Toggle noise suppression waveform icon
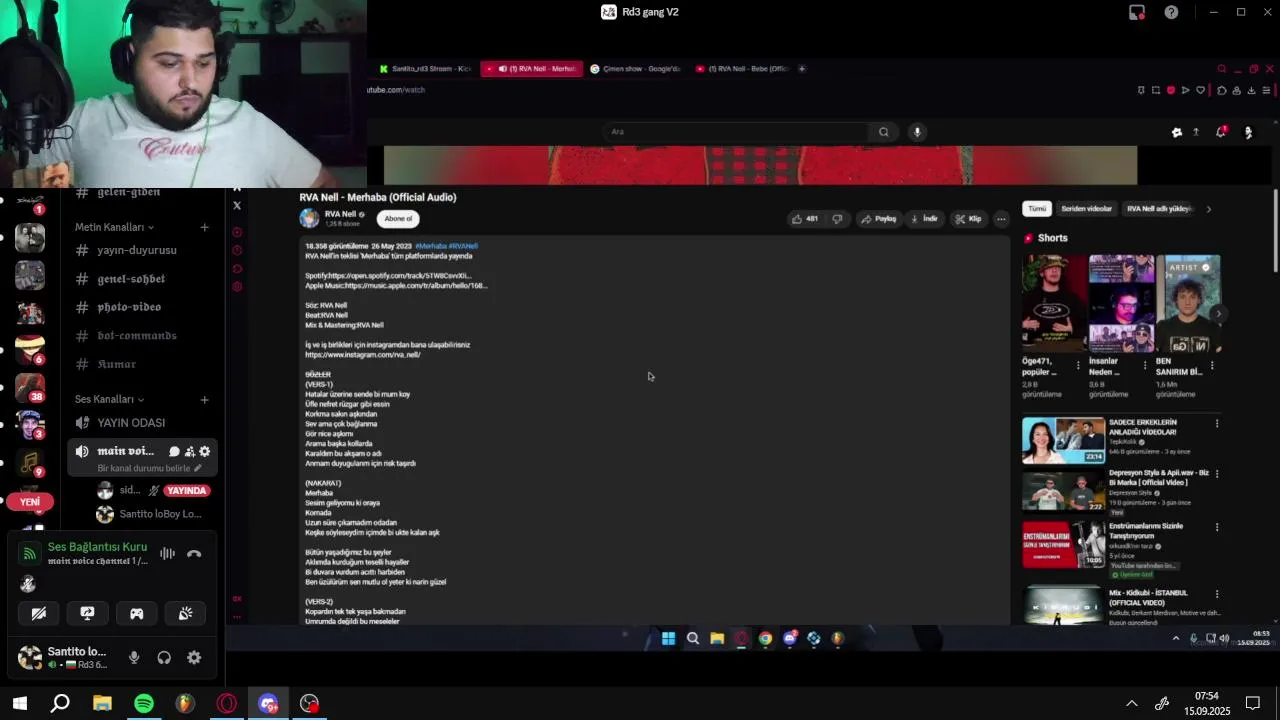The height and width of the screenshot is (720, 1280). [167, 553]
